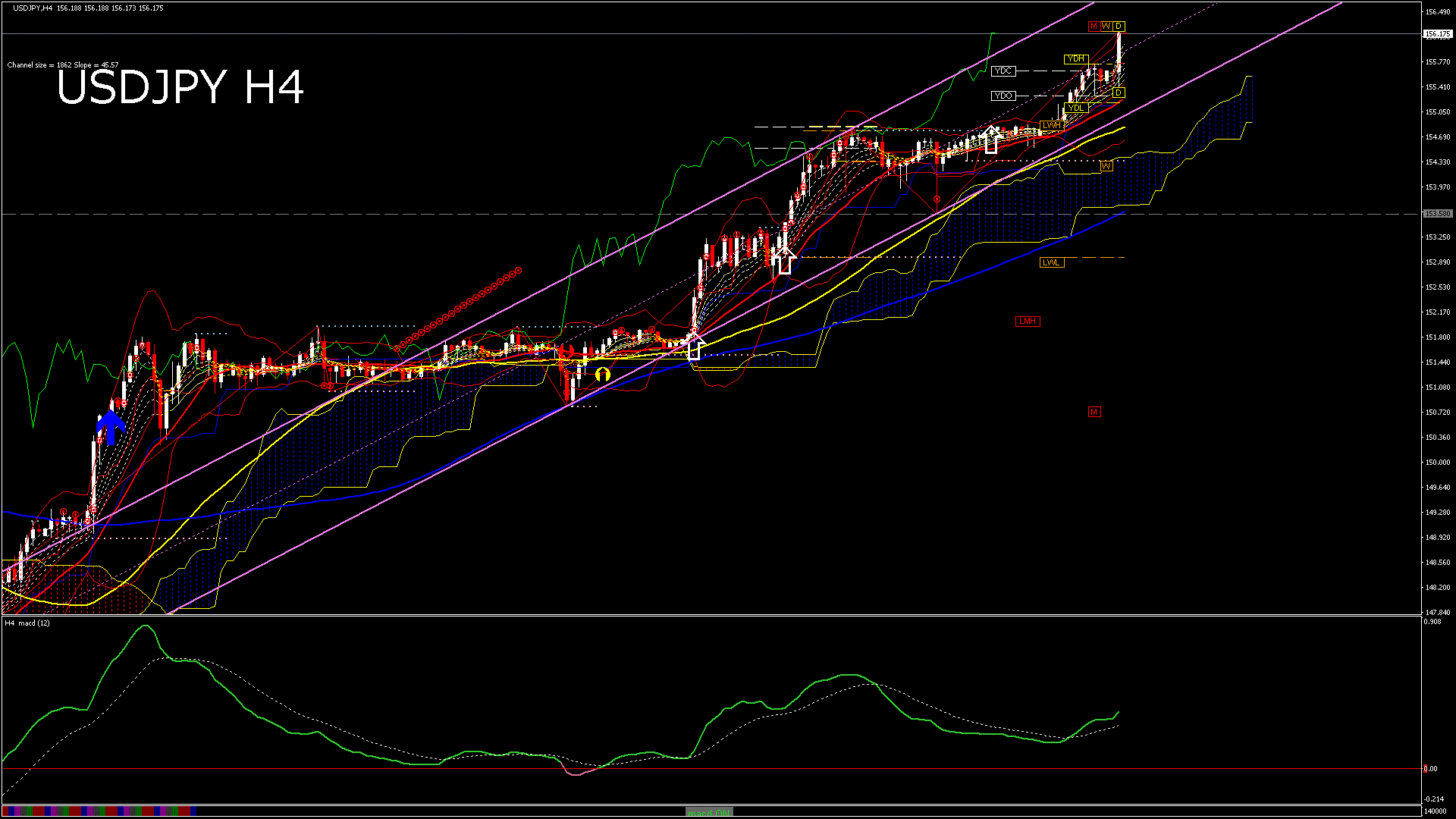Click the Channel size and Slope readout
This screenshot has height=819, width=1456.
point(63,65)
